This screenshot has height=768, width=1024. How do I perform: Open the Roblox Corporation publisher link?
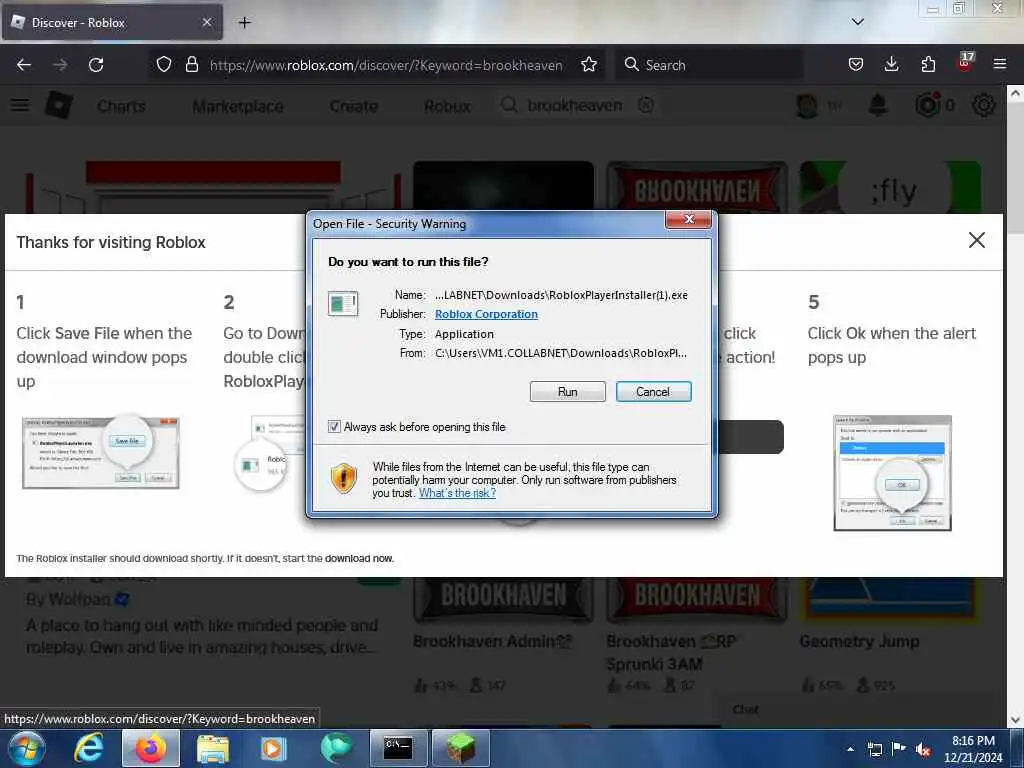click(x=487, y=314)
